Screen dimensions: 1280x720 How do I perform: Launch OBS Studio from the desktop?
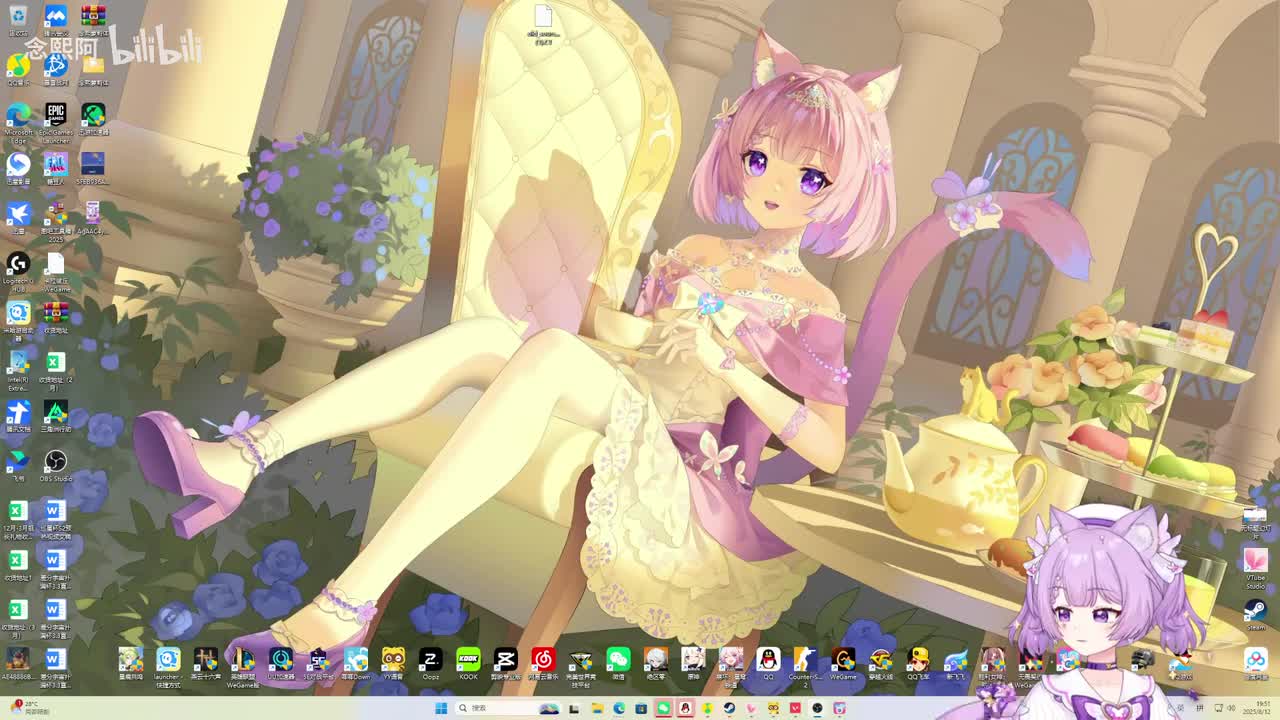coord(56,465)
